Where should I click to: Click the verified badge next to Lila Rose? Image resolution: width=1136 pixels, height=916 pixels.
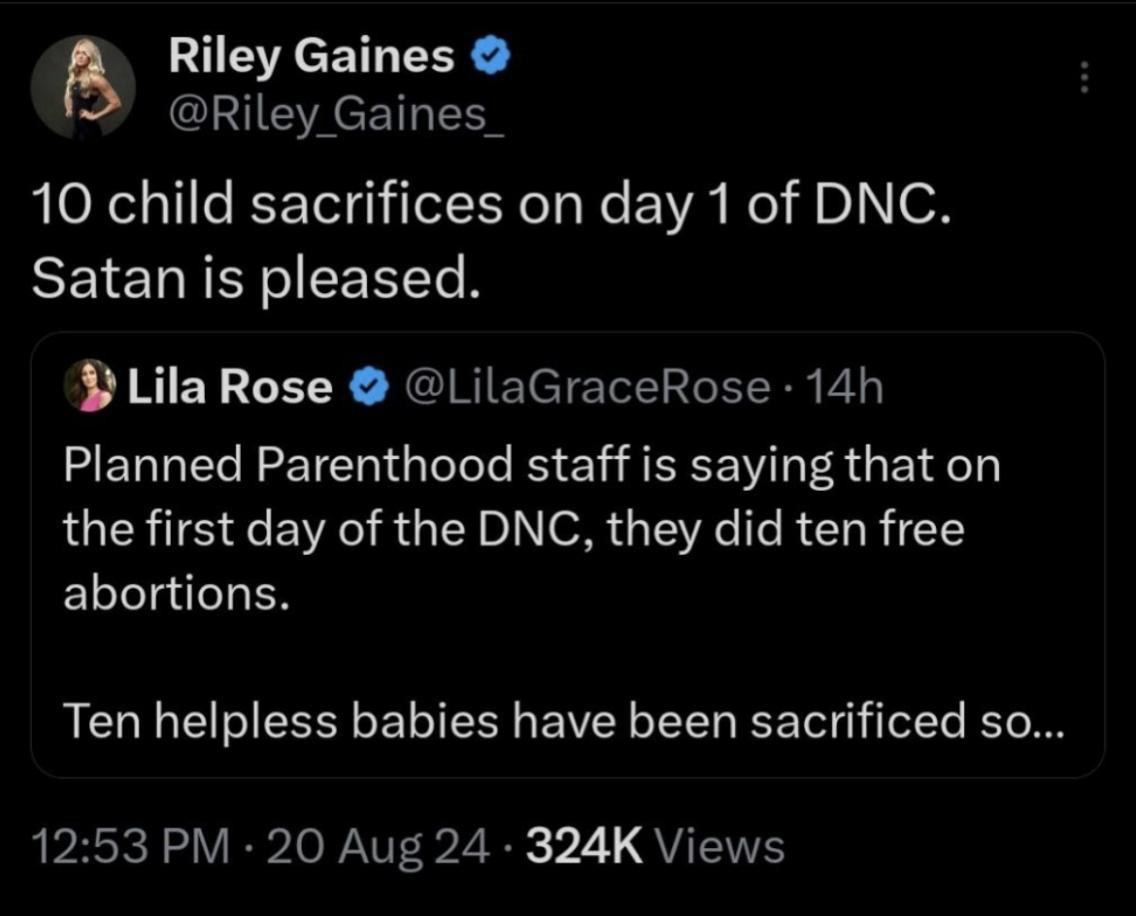(368, 388)
